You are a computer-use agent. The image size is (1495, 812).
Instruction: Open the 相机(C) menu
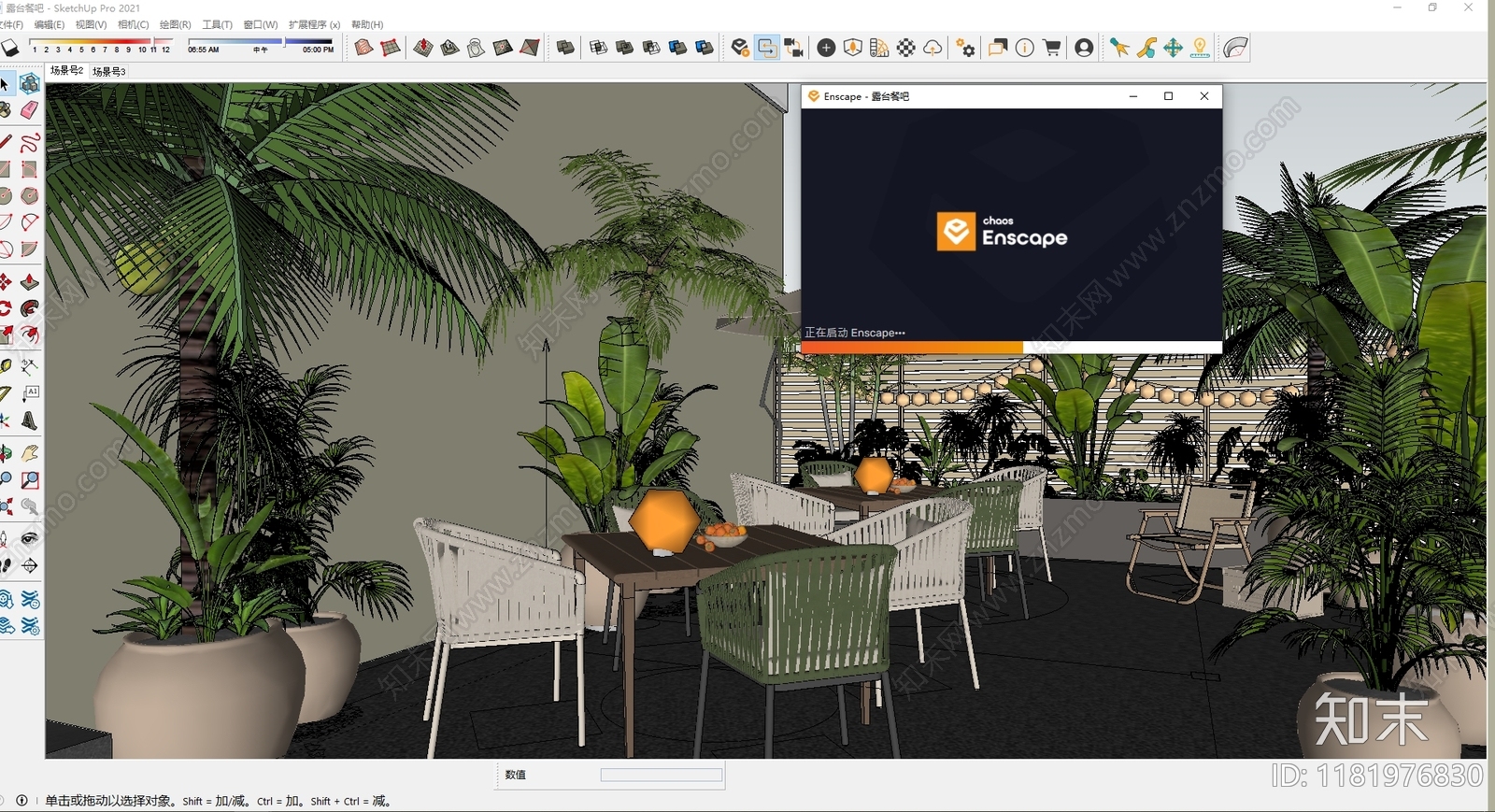click(134, 25)
